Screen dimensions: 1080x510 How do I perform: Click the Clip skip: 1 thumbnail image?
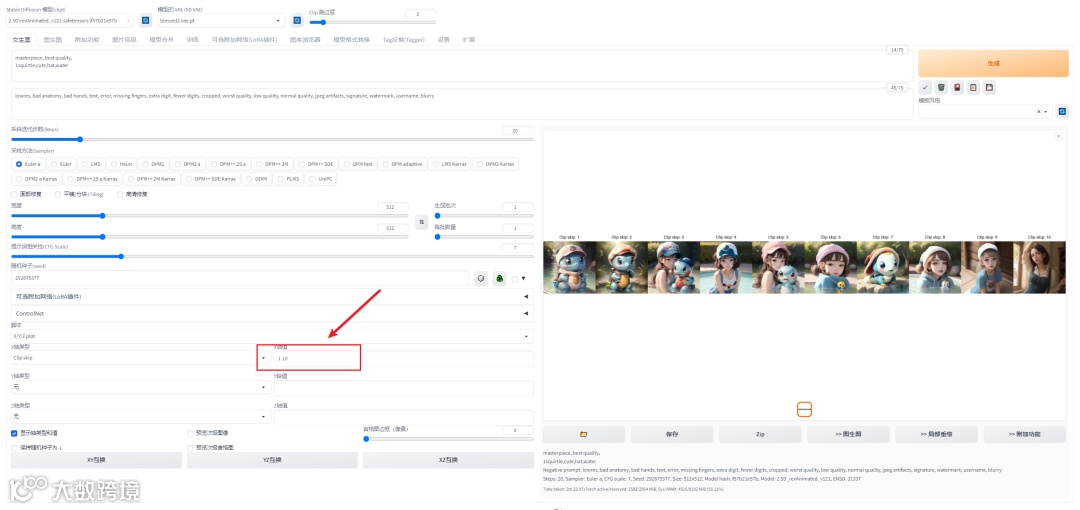pos(569,267)
